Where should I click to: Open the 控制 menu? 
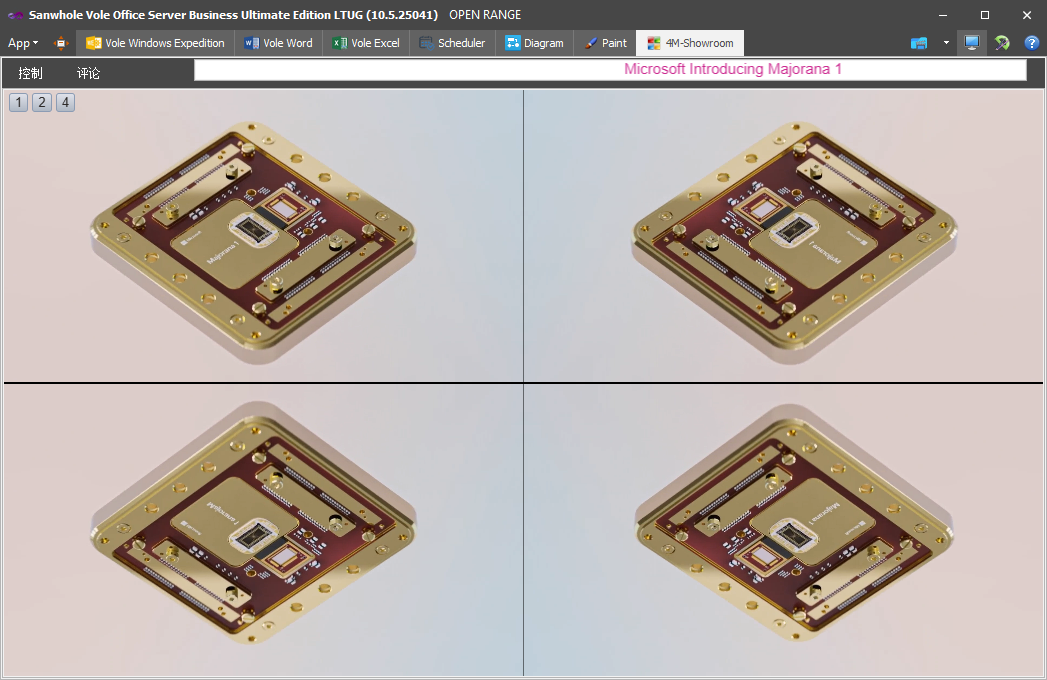pos(30,73)
